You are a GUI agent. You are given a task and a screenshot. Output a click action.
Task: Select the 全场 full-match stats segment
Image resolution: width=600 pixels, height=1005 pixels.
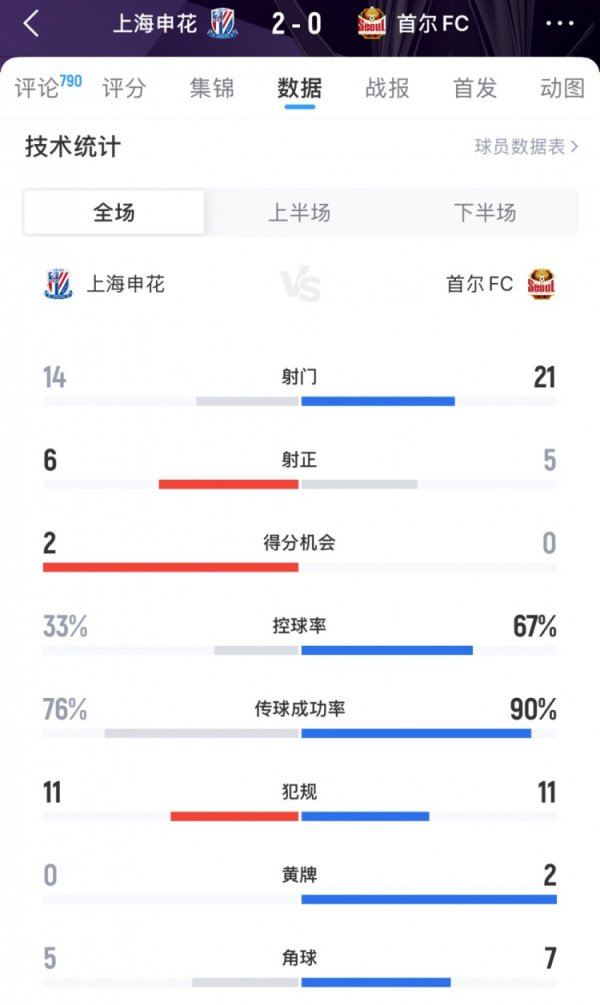coord(113,213)
